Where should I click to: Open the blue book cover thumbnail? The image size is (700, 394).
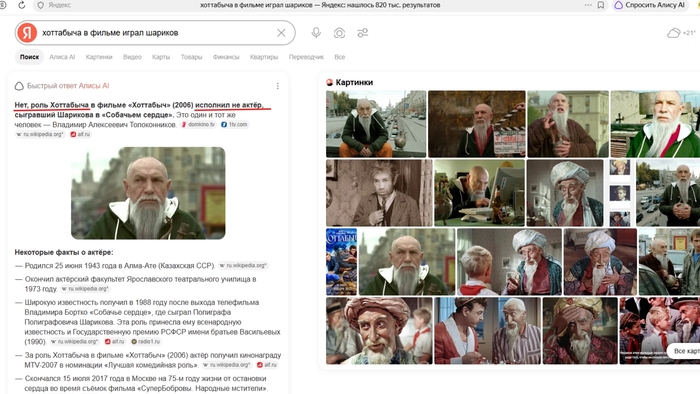[342, 261]
